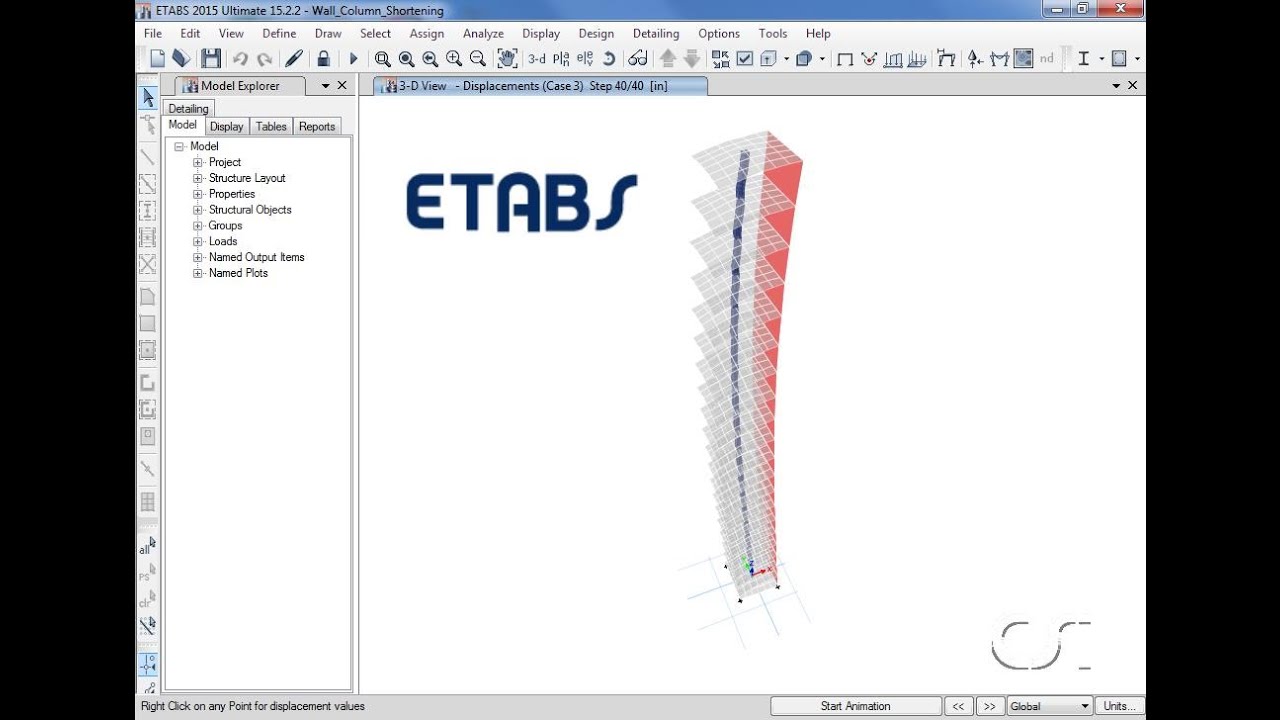Image resolution: width=1280 pixels, height=720 pixels.
Task: Select the Pan hand icon
Action: pos(507,59)
